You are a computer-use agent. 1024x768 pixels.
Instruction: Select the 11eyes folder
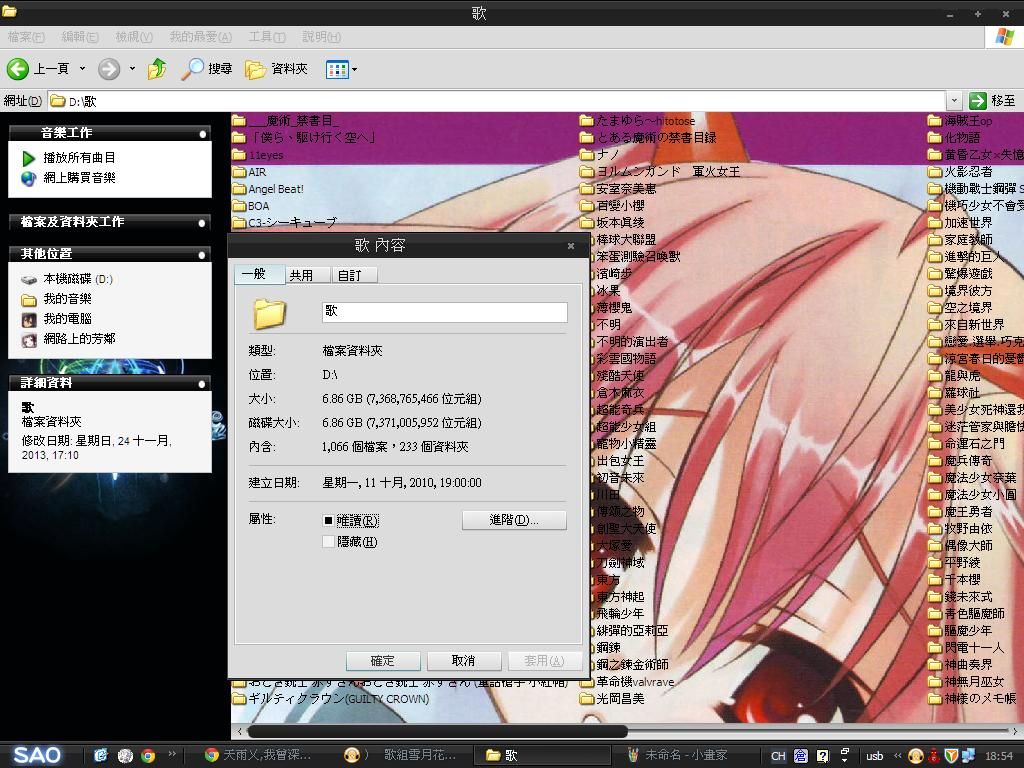point(258,155)
